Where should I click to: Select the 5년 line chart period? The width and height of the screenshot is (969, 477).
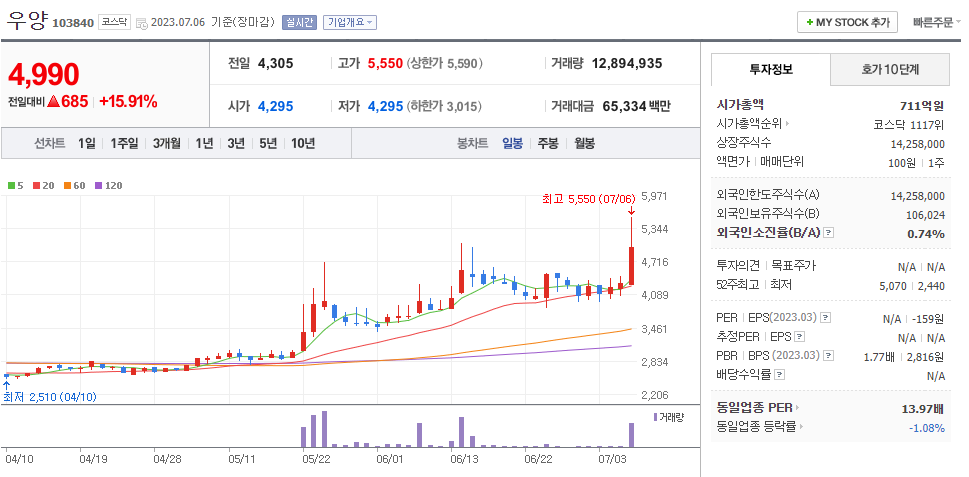[x=268, y=143]
